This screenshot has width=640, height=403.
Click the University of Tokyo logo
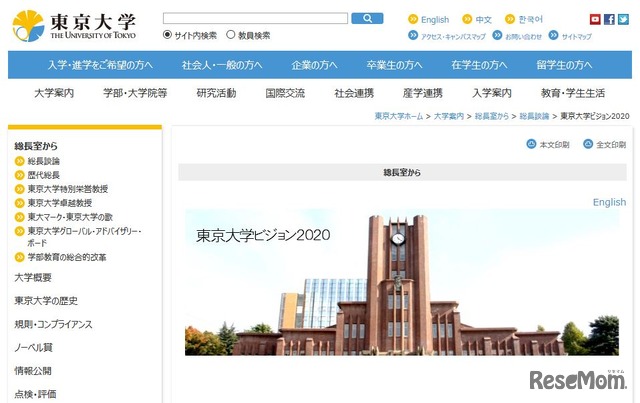point(74,26)
